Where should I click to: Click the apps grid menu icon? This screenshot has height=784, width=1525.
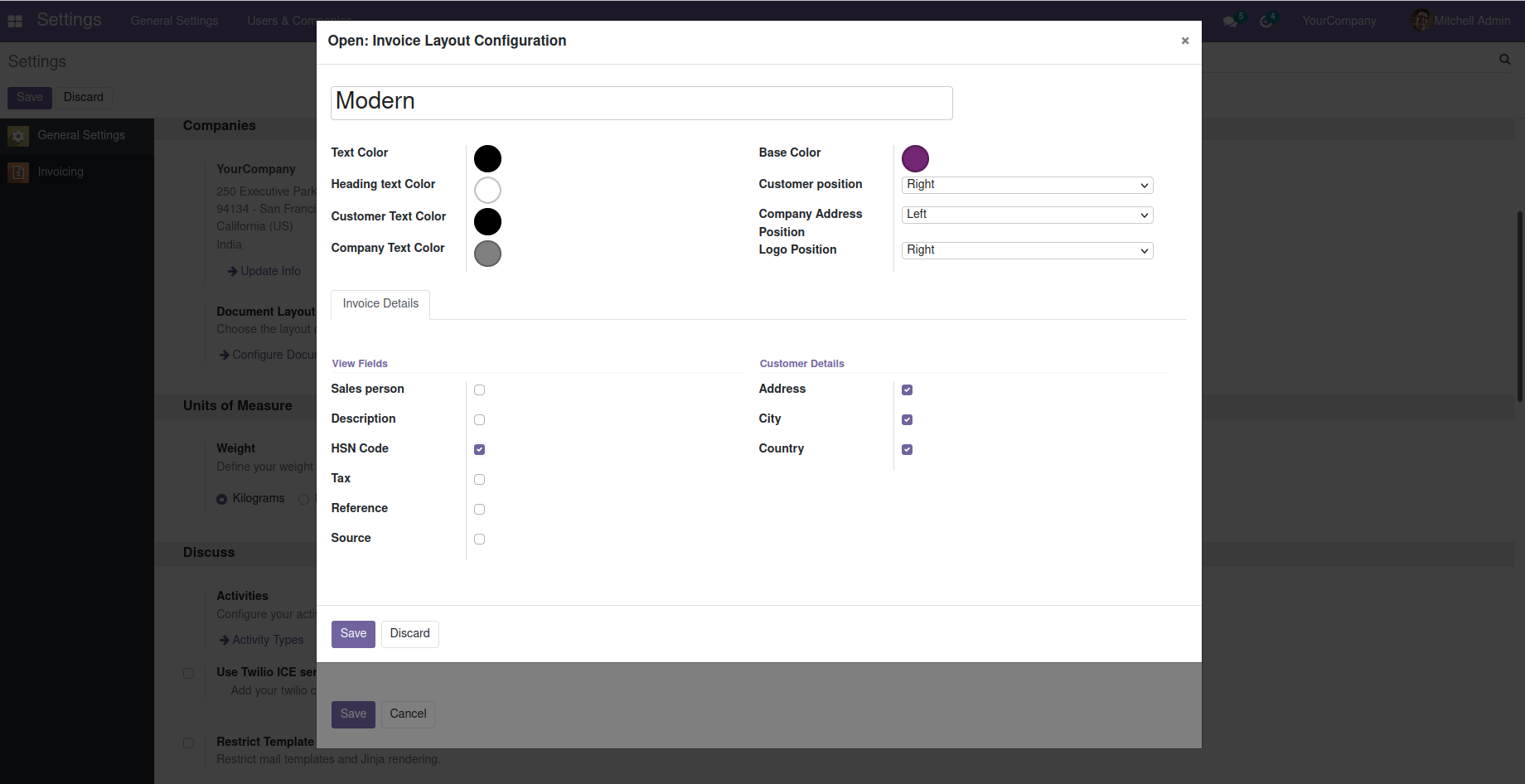[15, 21]
